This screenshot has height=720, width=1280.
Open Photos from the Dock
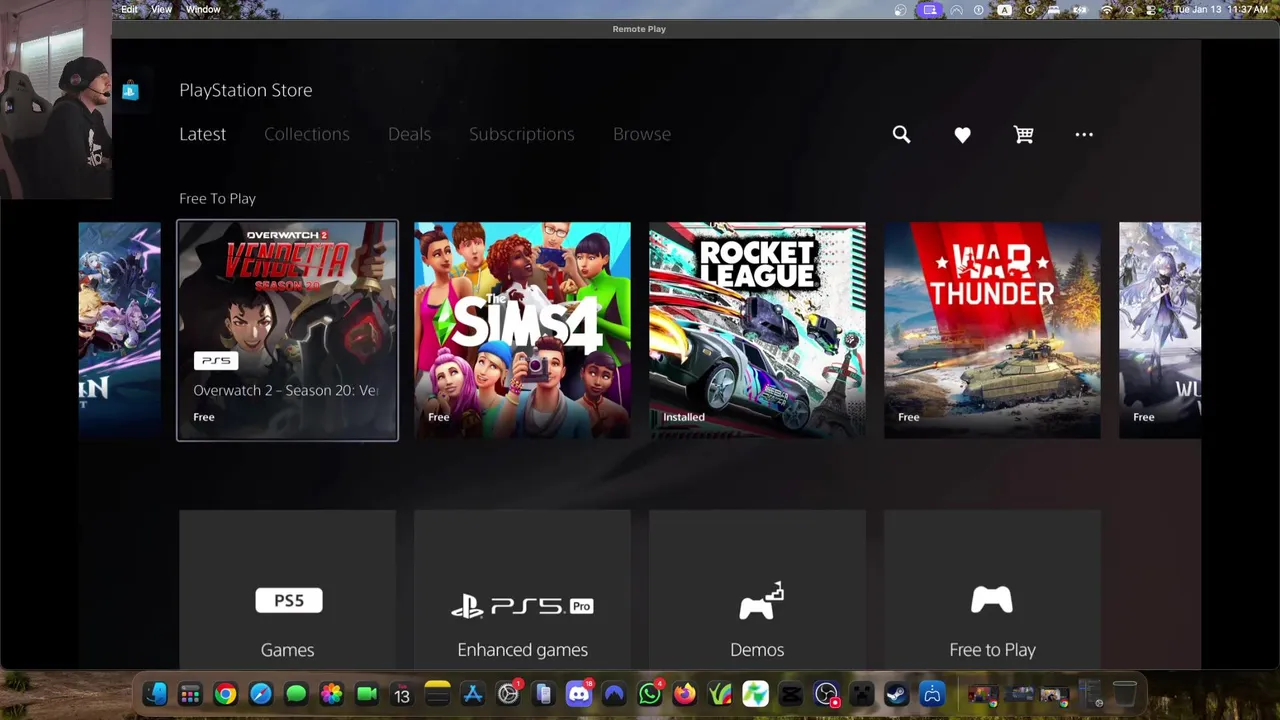(x=331, y=694)
